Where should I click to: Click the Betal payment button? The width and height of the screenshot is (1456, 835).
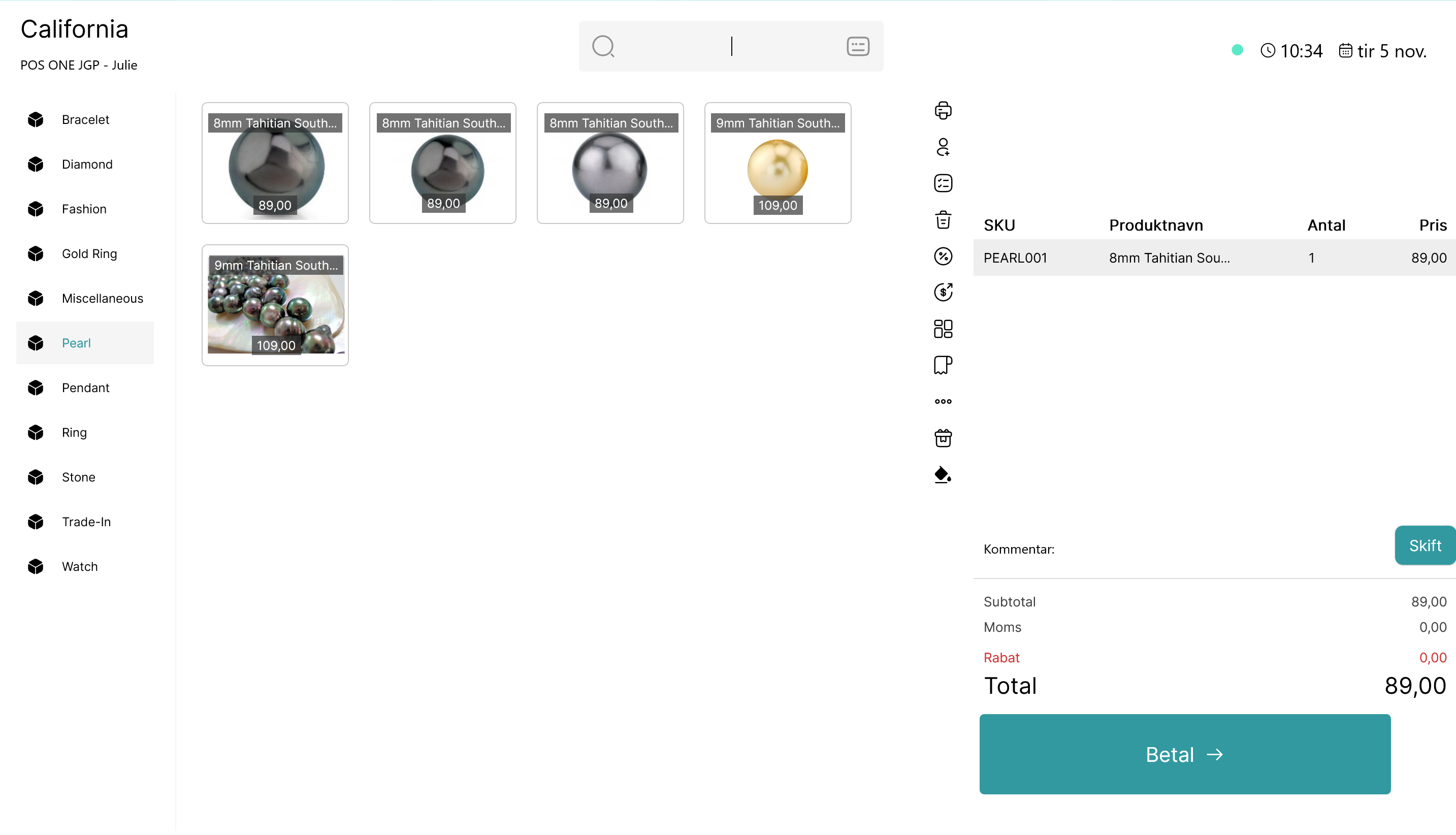coord(1185,754)
